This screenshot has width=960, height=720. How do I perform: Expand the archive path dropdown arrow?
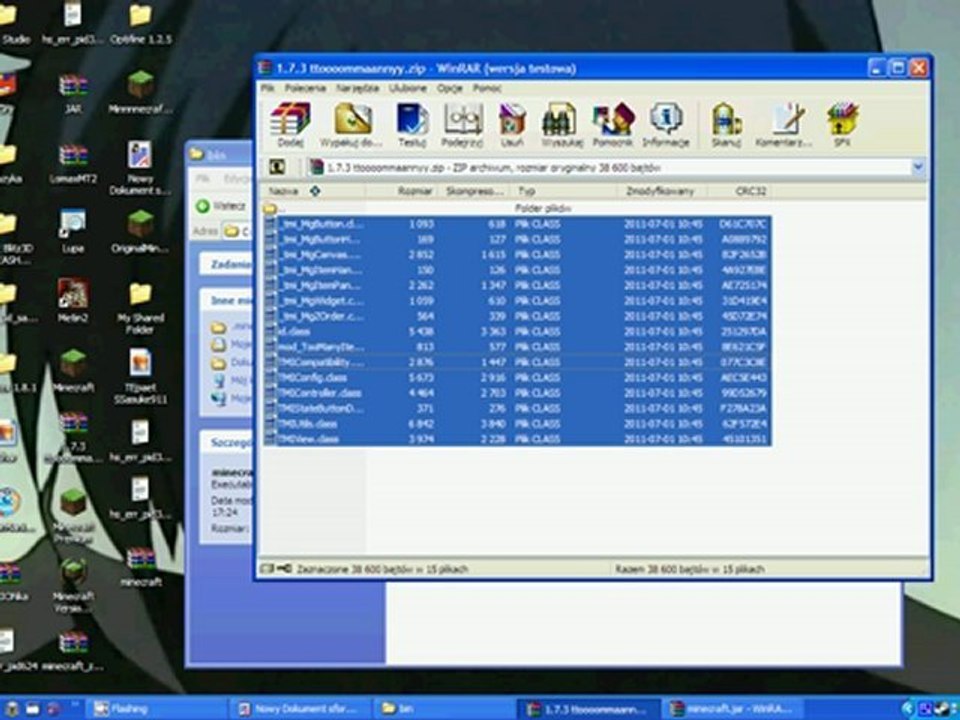pos(918,167)
